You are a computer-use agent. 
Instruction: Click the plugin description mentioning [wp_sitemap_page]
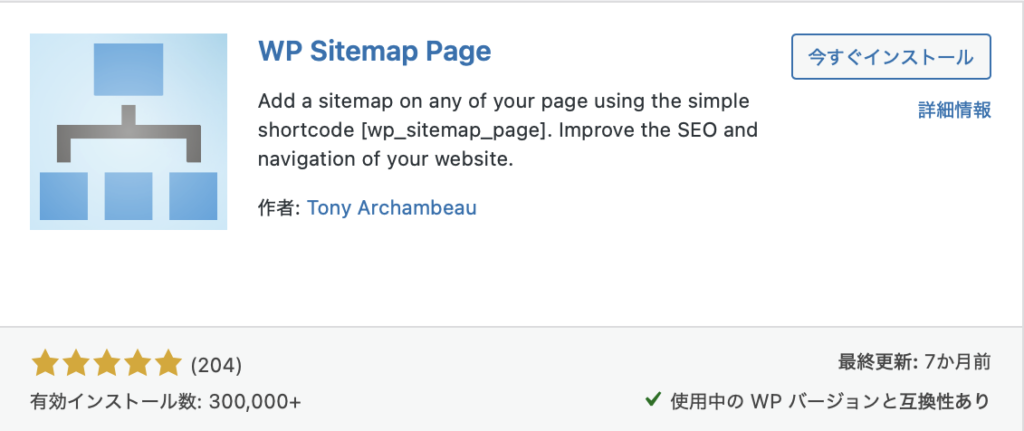tap(507, 131)
